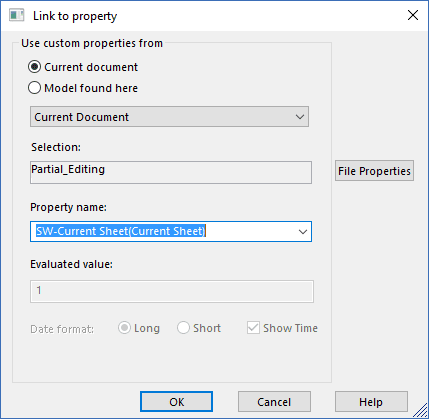Open the Current Document source combo box
Viewport: 429px width, 419px height.
point(169,117)
